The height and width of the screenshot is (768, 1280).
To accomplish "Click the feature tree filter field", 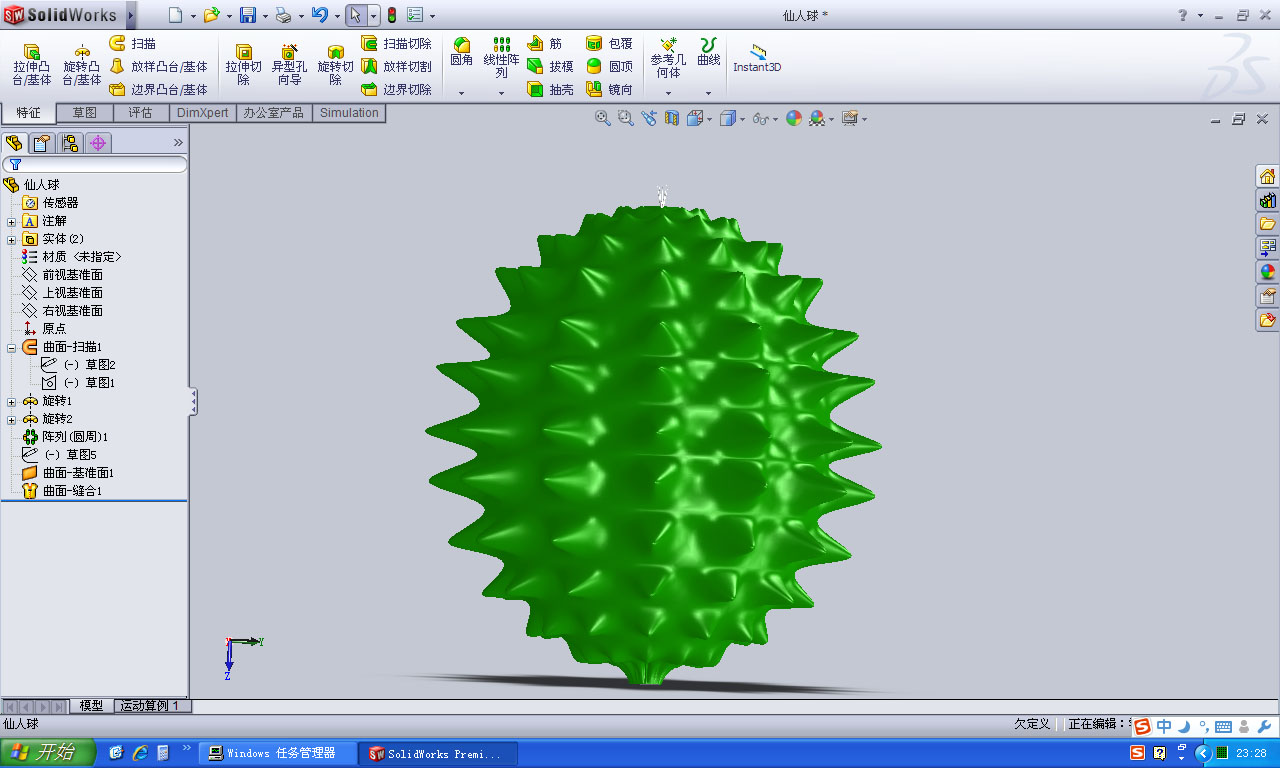I will click(95, 164).
